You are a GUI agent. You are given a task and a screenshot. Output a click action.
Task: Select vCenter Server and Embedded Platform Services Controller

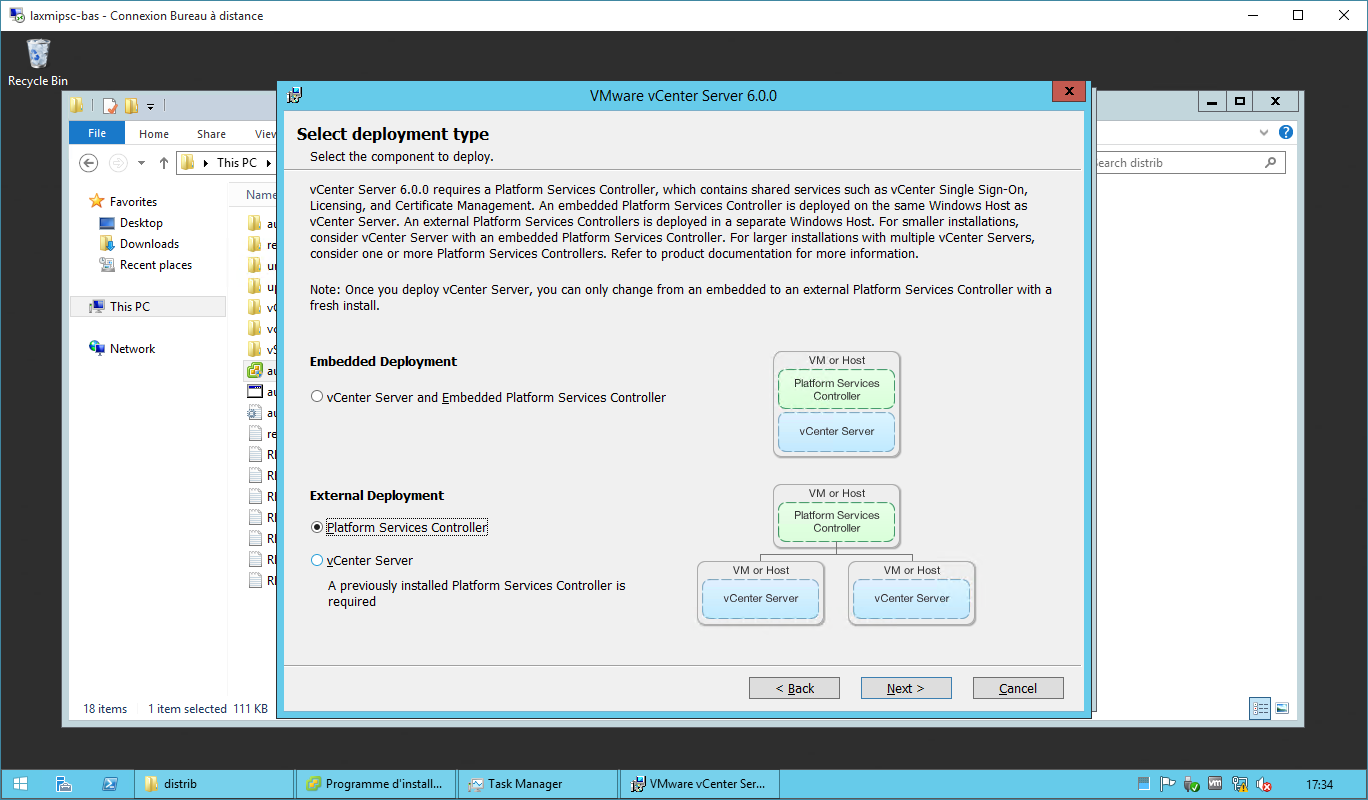click(317, 397)
